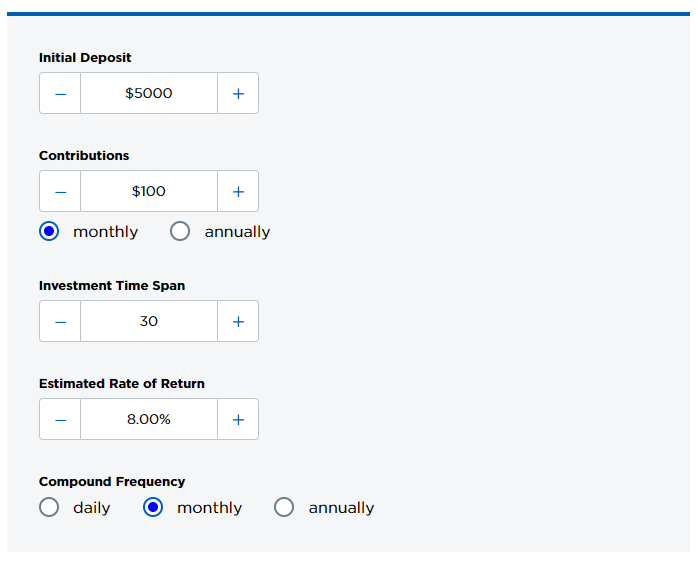Set compound frequency to daily

tap(49, 507)
